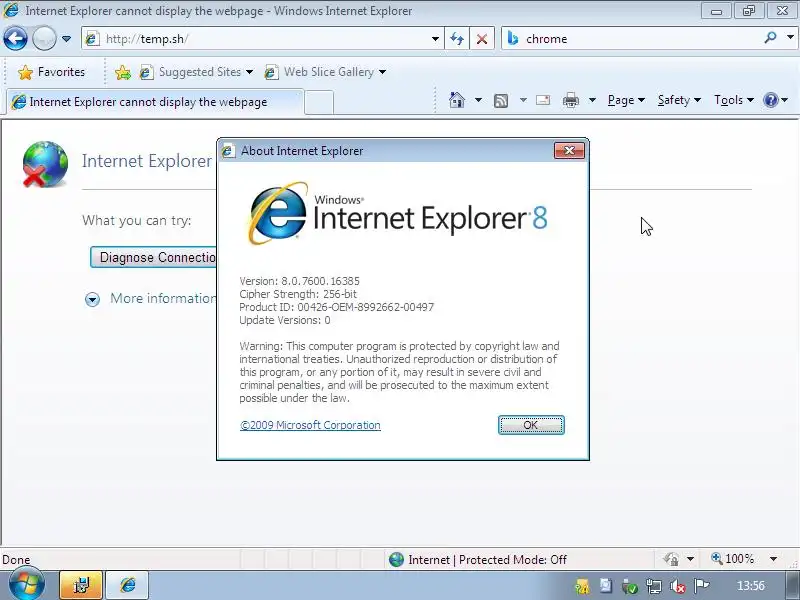The height and width of the screenshot is (600, 800).
Task: Expand the Home button dropdown arrow
Action: tap(478, 100)
